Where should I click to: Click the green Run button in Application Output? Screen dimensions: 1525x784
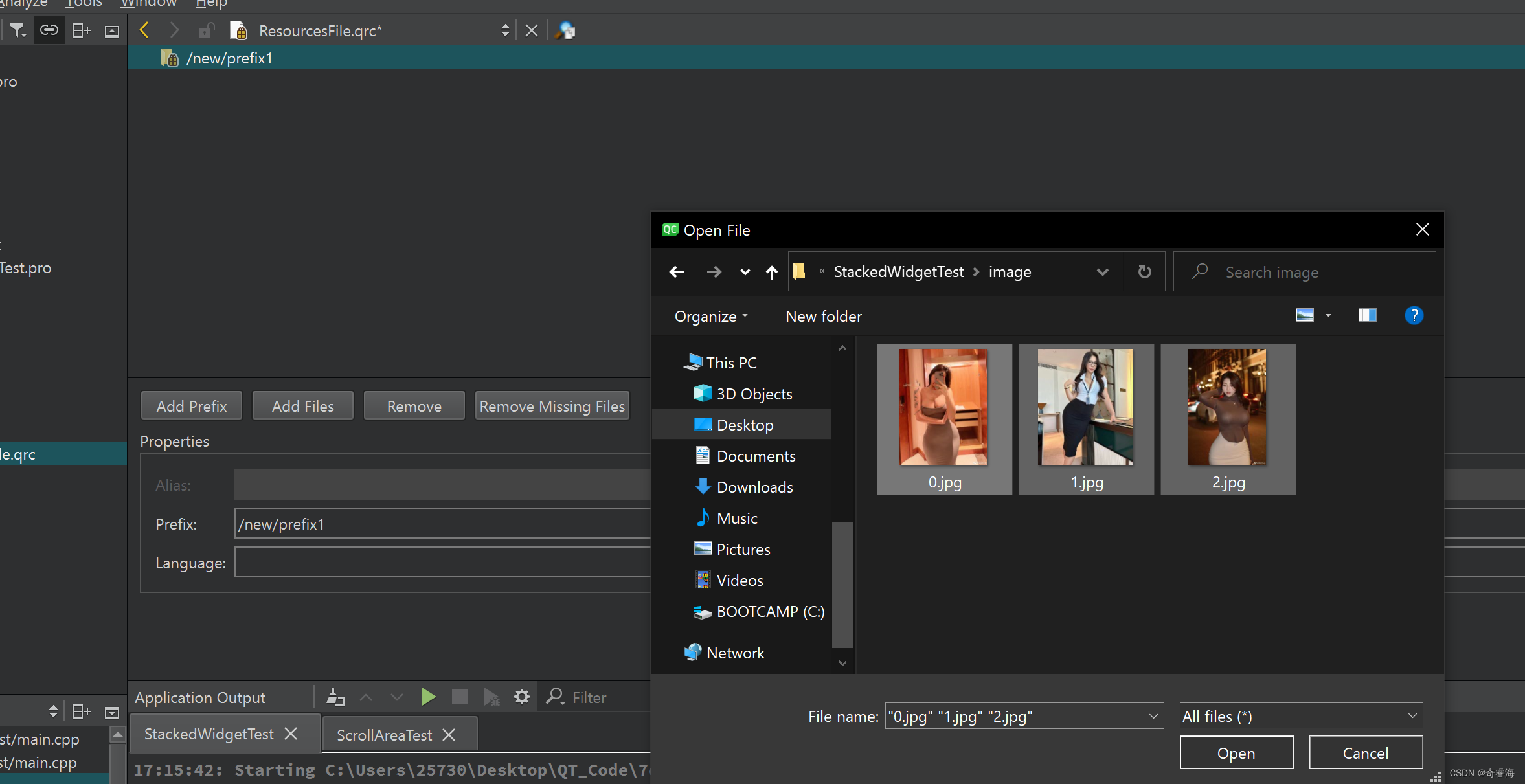[428, 697]
